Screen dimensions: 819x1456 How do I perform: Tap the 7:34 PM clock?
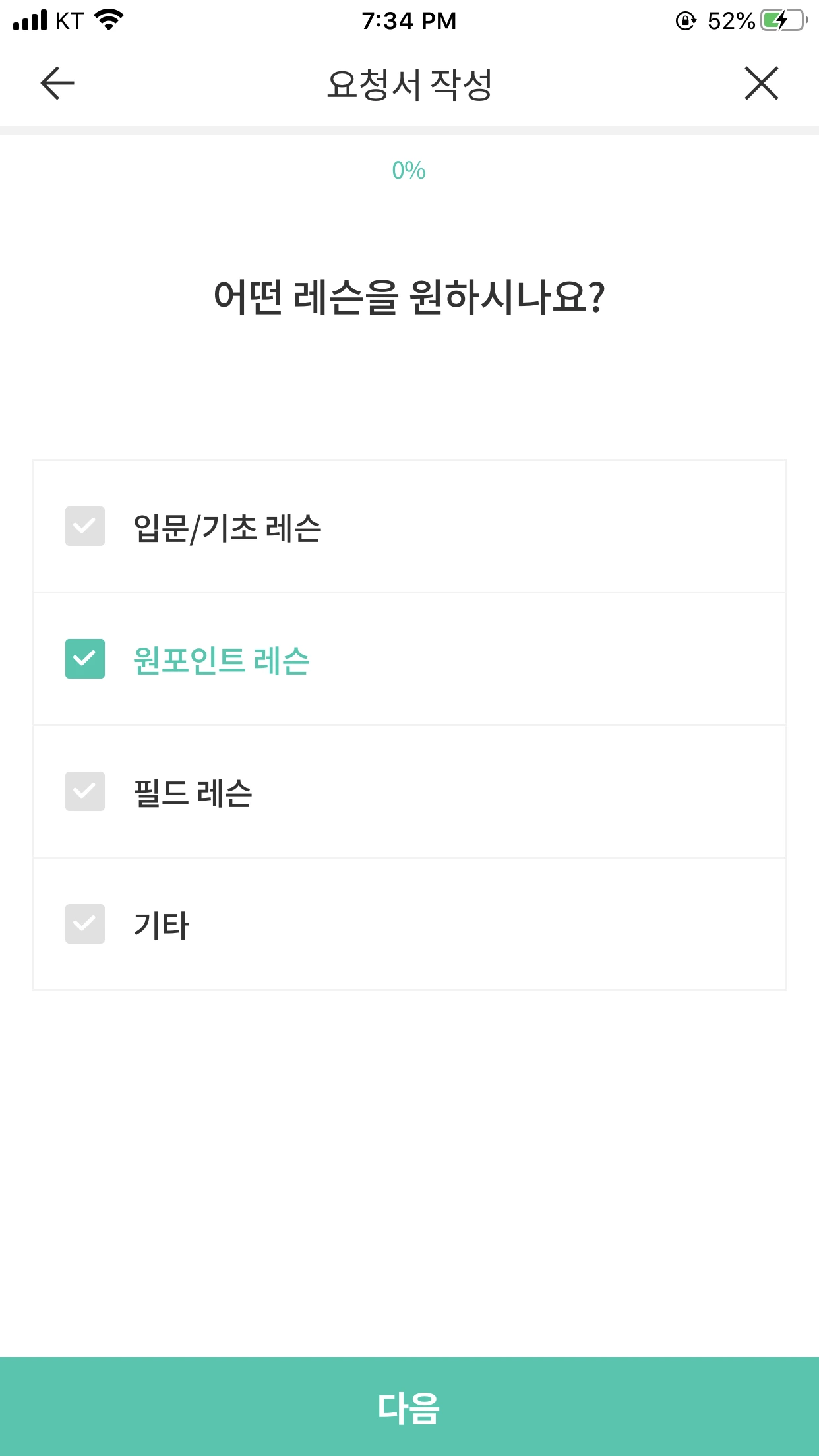409,21
